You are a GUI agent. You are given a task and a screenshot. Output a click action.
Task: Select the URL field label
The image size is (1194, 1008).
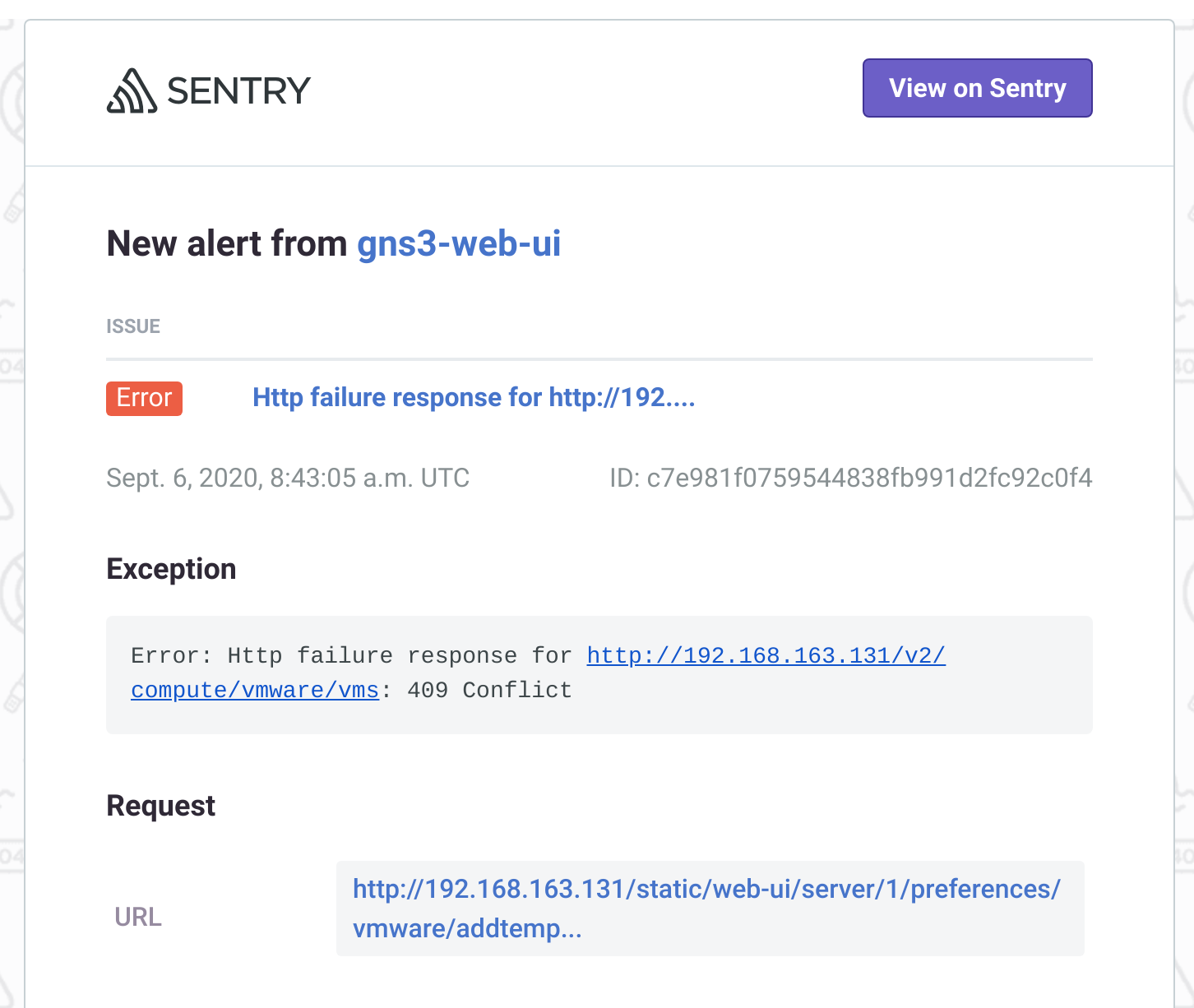click(x=138, y=917)
